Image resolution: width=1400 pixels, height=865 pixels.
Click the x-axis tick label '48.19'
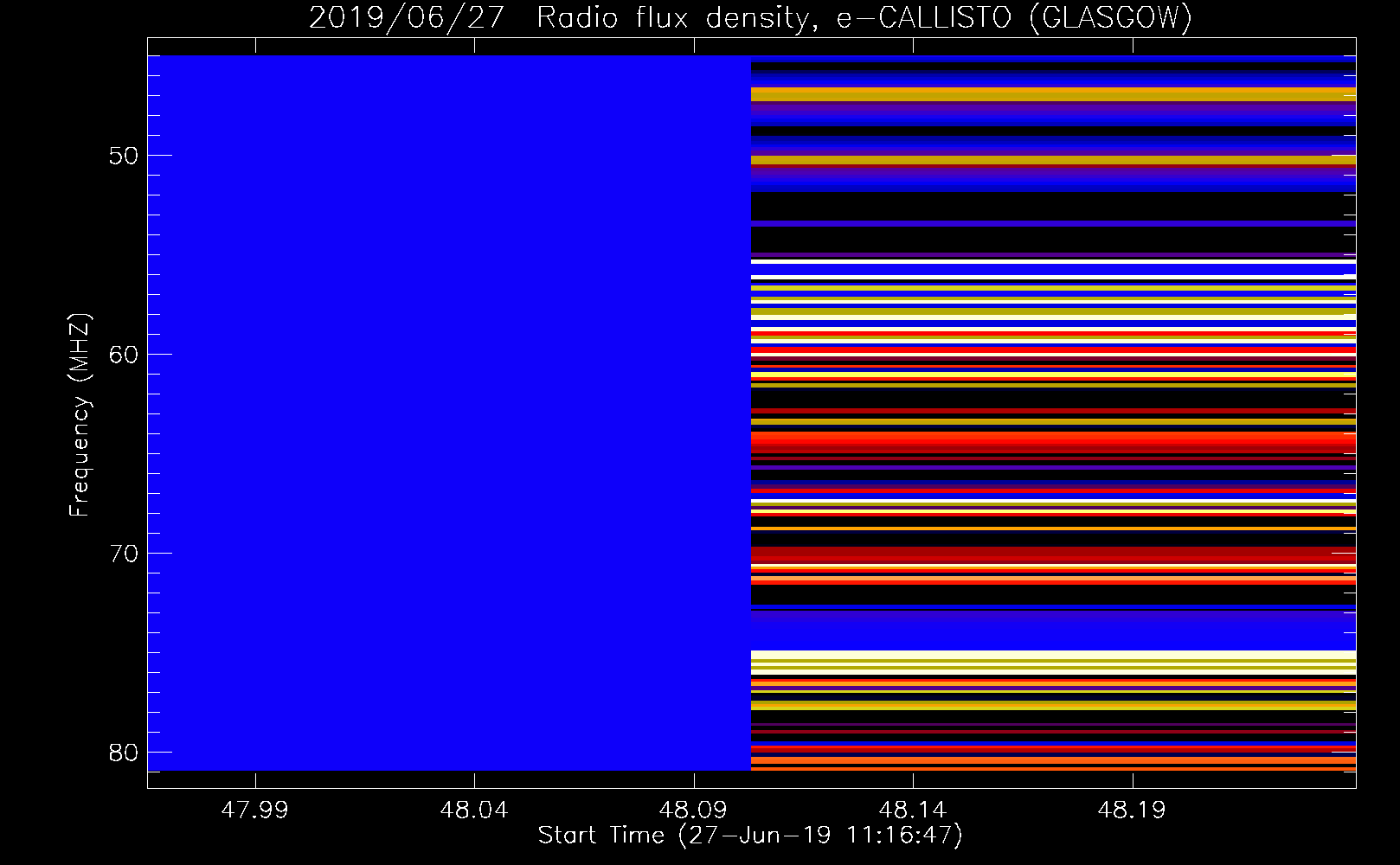coord(1131,811)
